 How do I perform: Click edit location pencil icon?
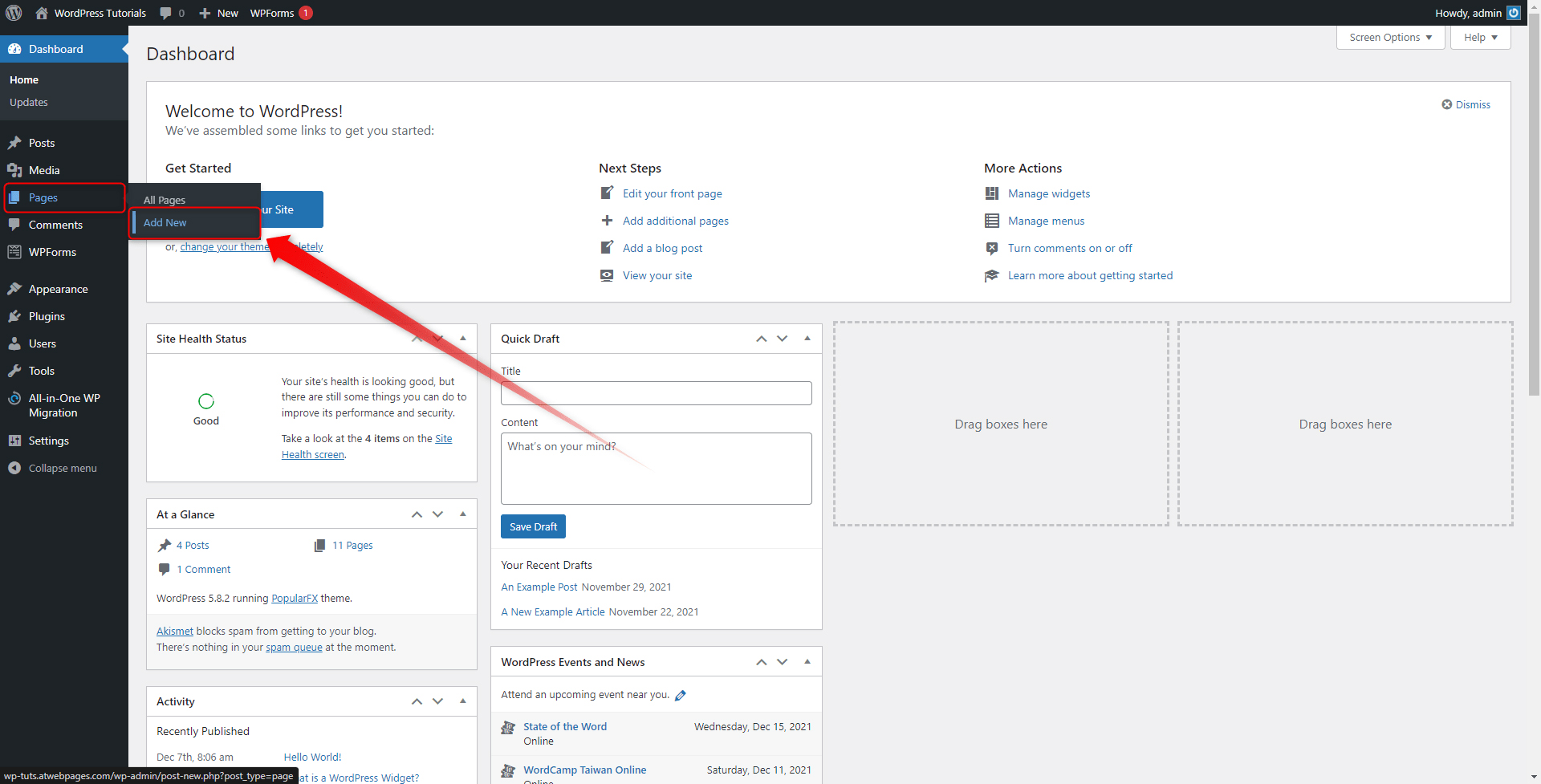[681, 695]
